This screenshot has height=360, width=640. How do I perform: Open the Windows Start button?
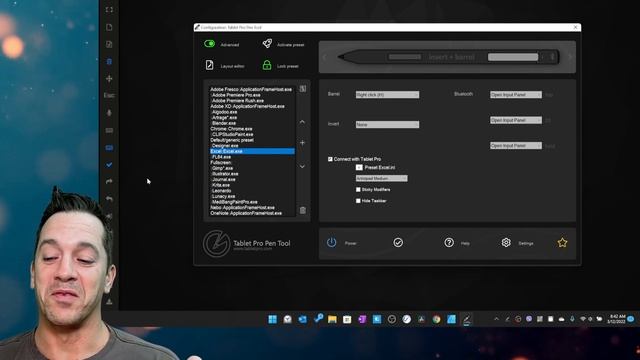tap(272, 319)
